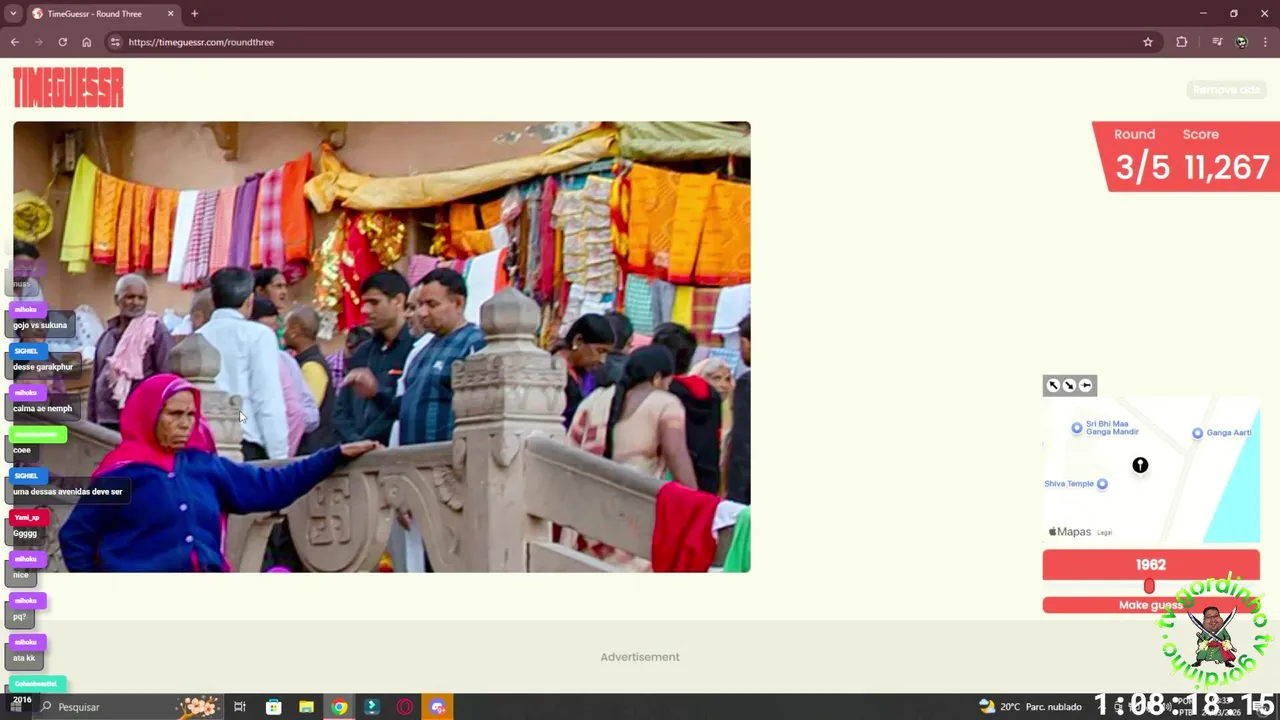
Task: Click the address bar URL field
Action: [630, 42]
